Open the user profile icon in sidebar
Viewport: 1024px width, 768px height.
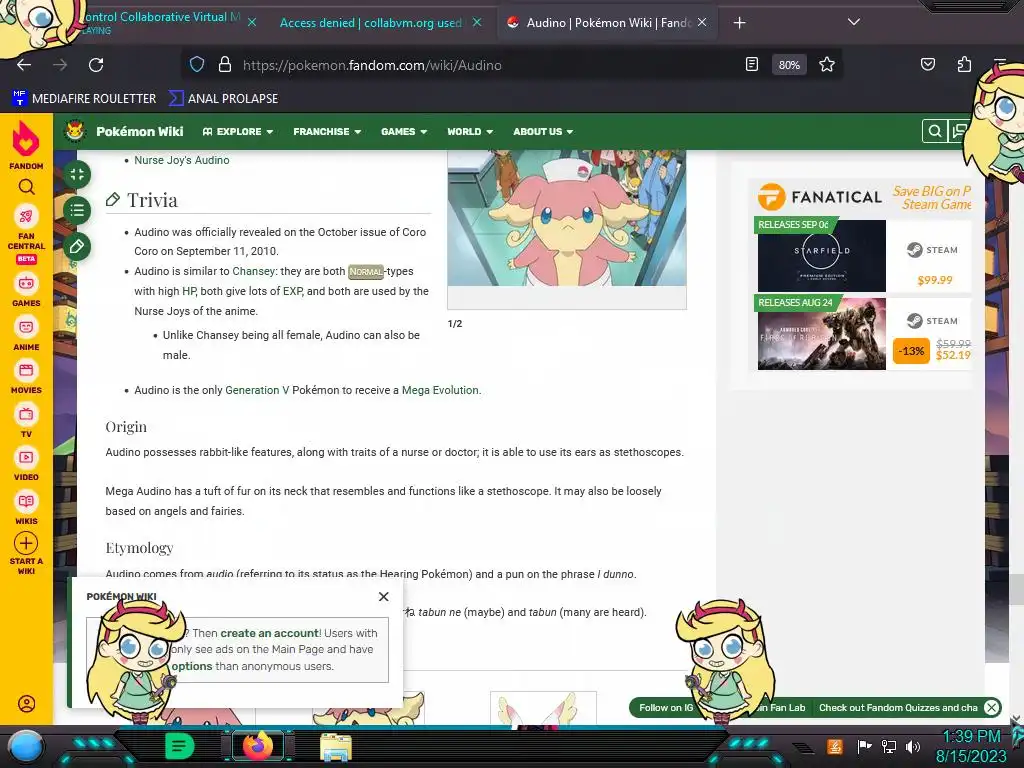26,703
